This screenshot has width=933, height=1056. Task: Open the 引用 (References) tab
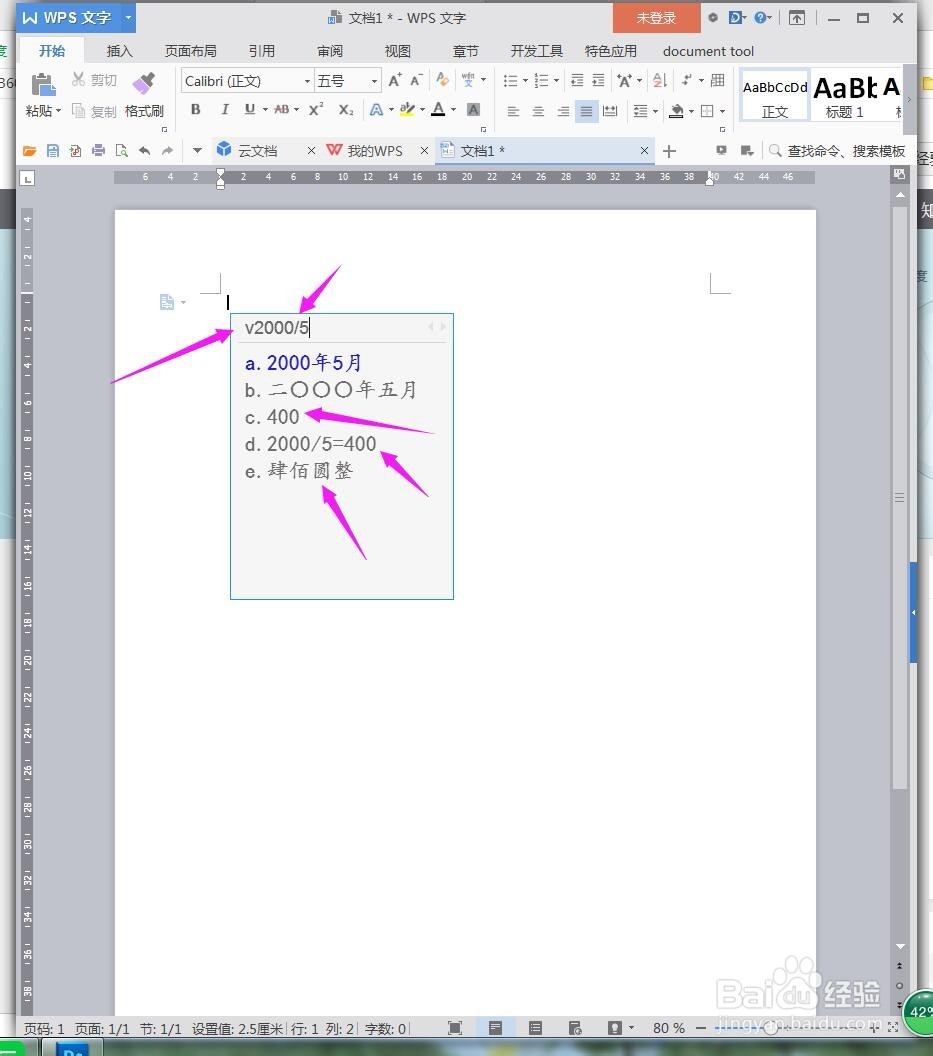[x=261, y=51]
